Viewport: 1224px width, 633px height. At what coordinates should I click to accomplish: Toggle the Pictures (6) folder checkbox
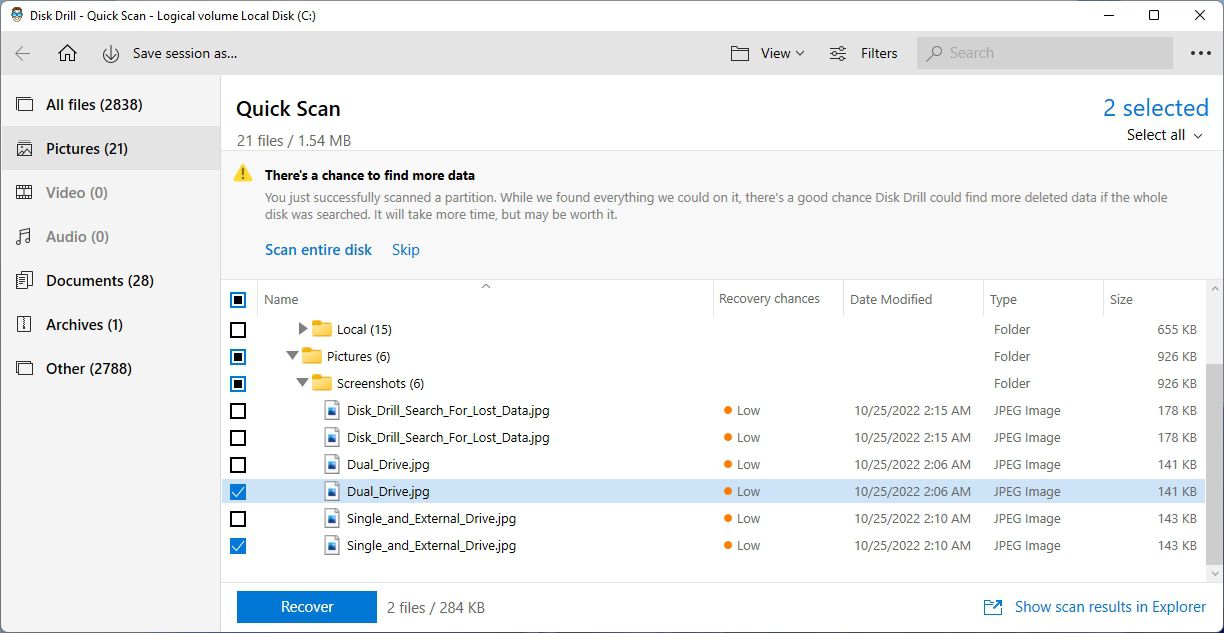click(x=238, y=356)
